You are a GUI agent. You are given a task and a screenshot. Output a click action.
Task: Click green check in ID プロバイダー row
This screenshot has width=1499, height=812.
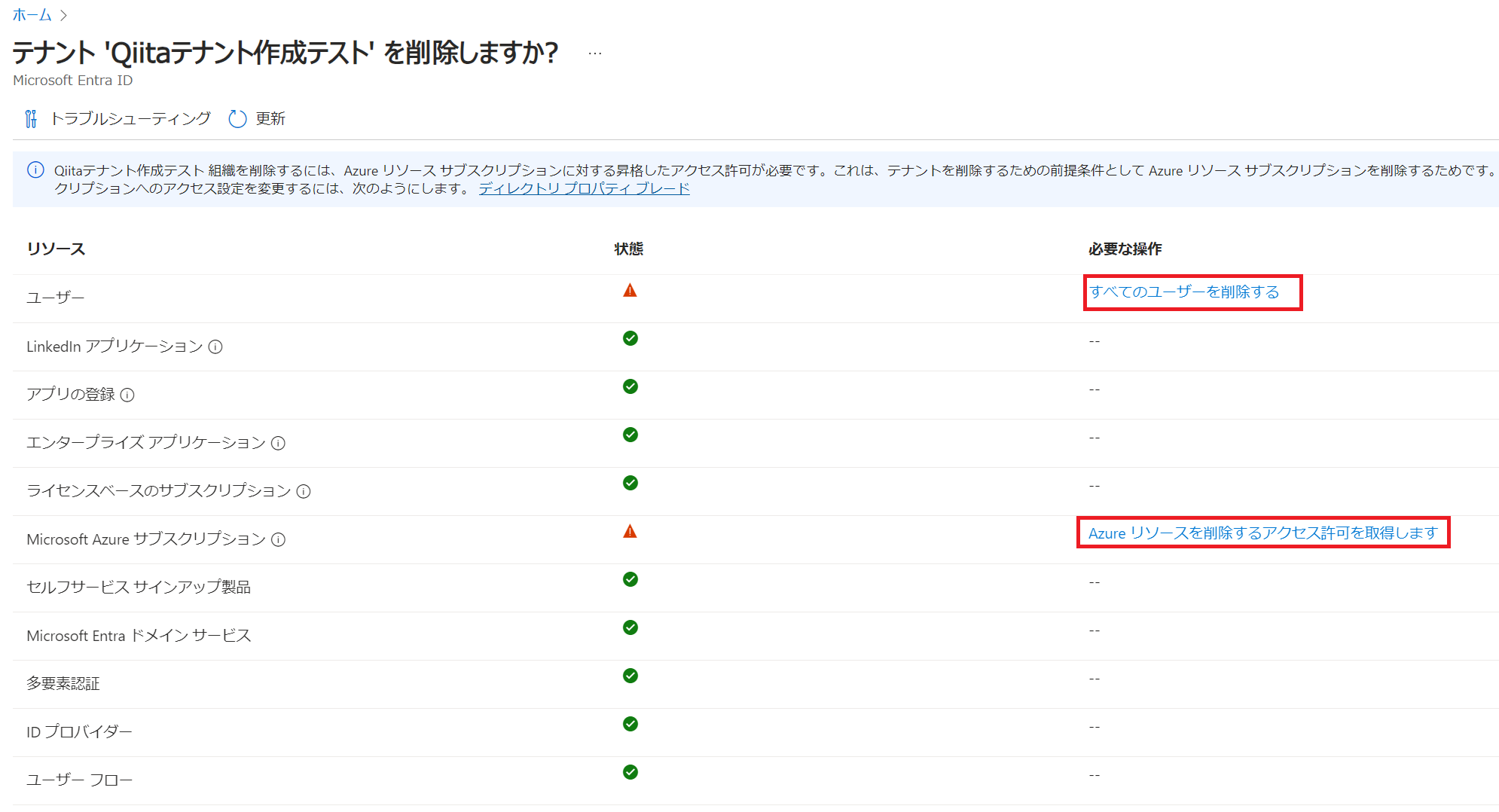(x=630, y=724)
